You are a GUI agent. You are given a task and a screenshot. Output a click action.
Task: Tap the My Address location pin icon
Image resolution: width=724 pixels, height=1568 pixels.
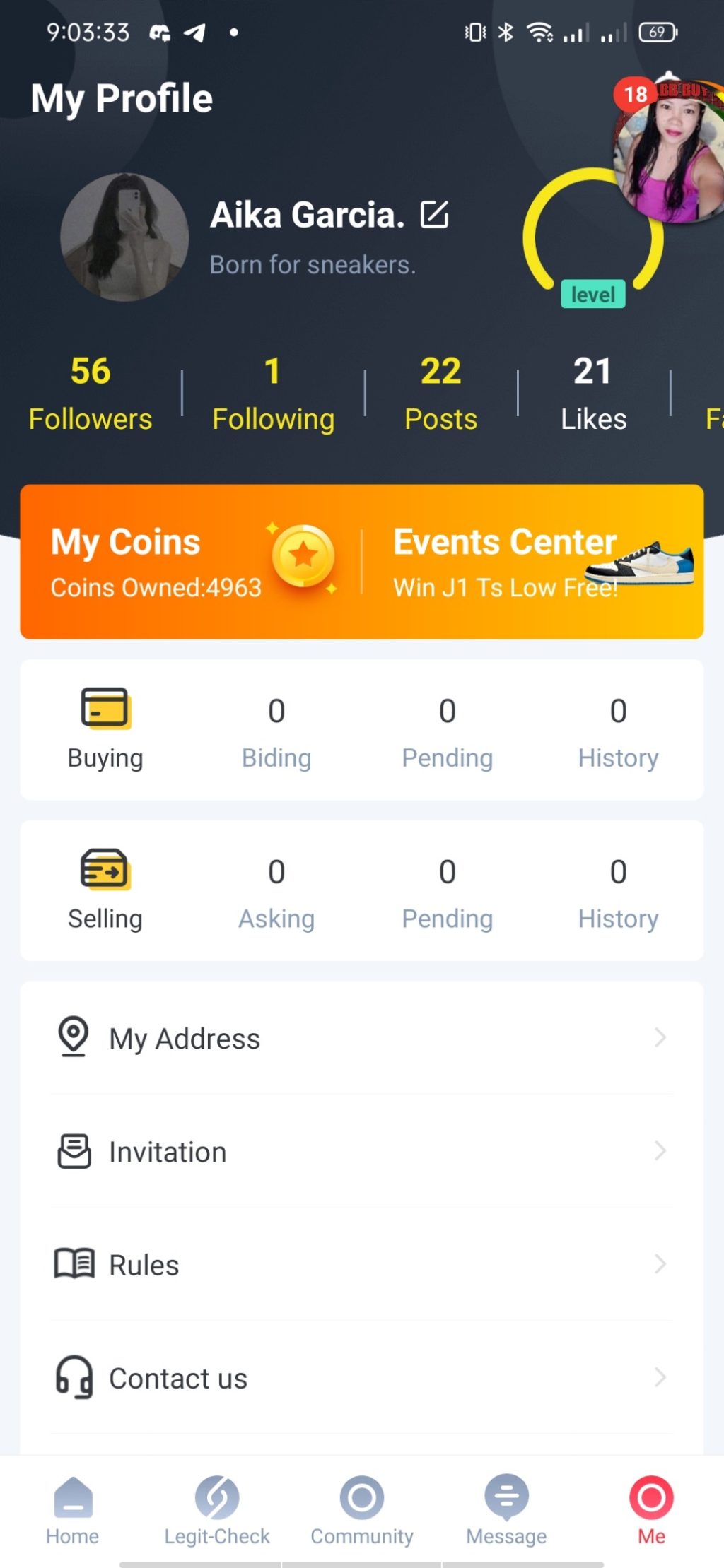click(x=74, y=1037)
